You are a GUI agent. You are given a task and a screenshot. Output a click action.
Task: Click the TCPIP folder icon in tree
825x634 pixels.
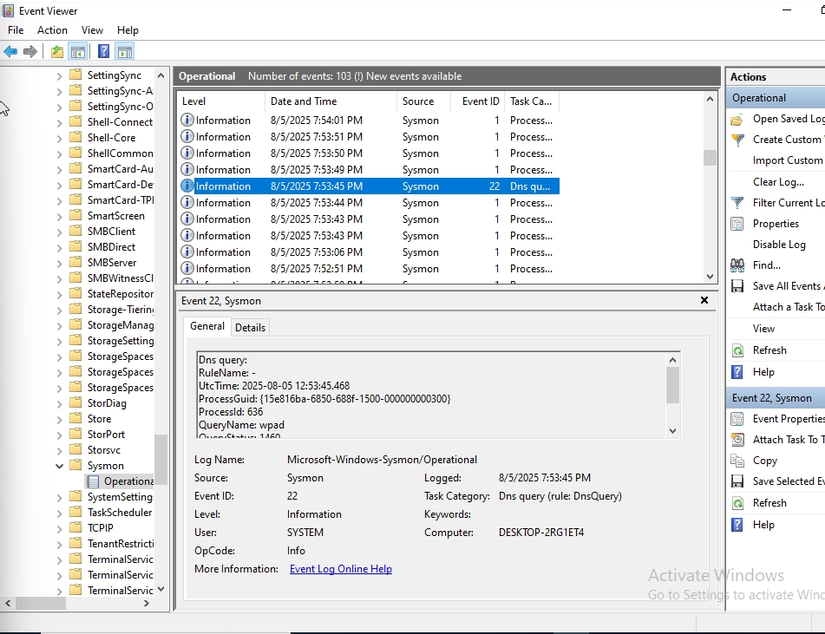tap(76, 528)
